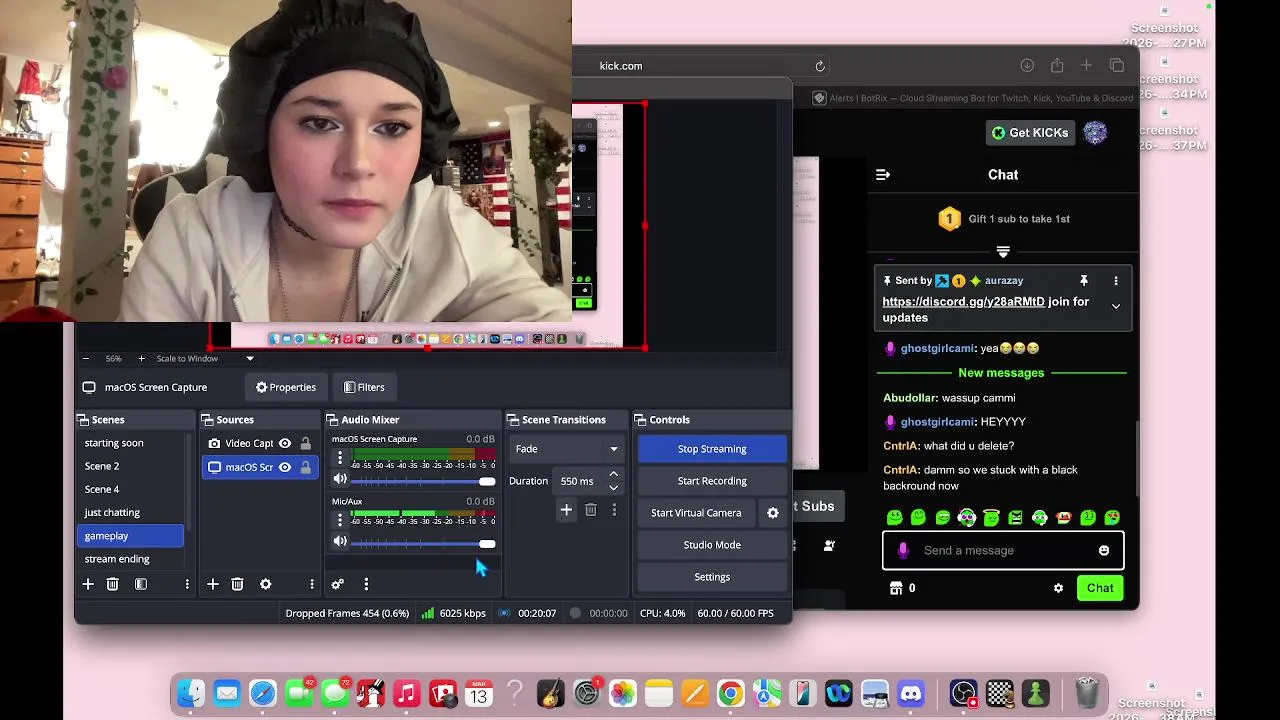Open Mic/Aux audio options dots

tap(340, 520)
